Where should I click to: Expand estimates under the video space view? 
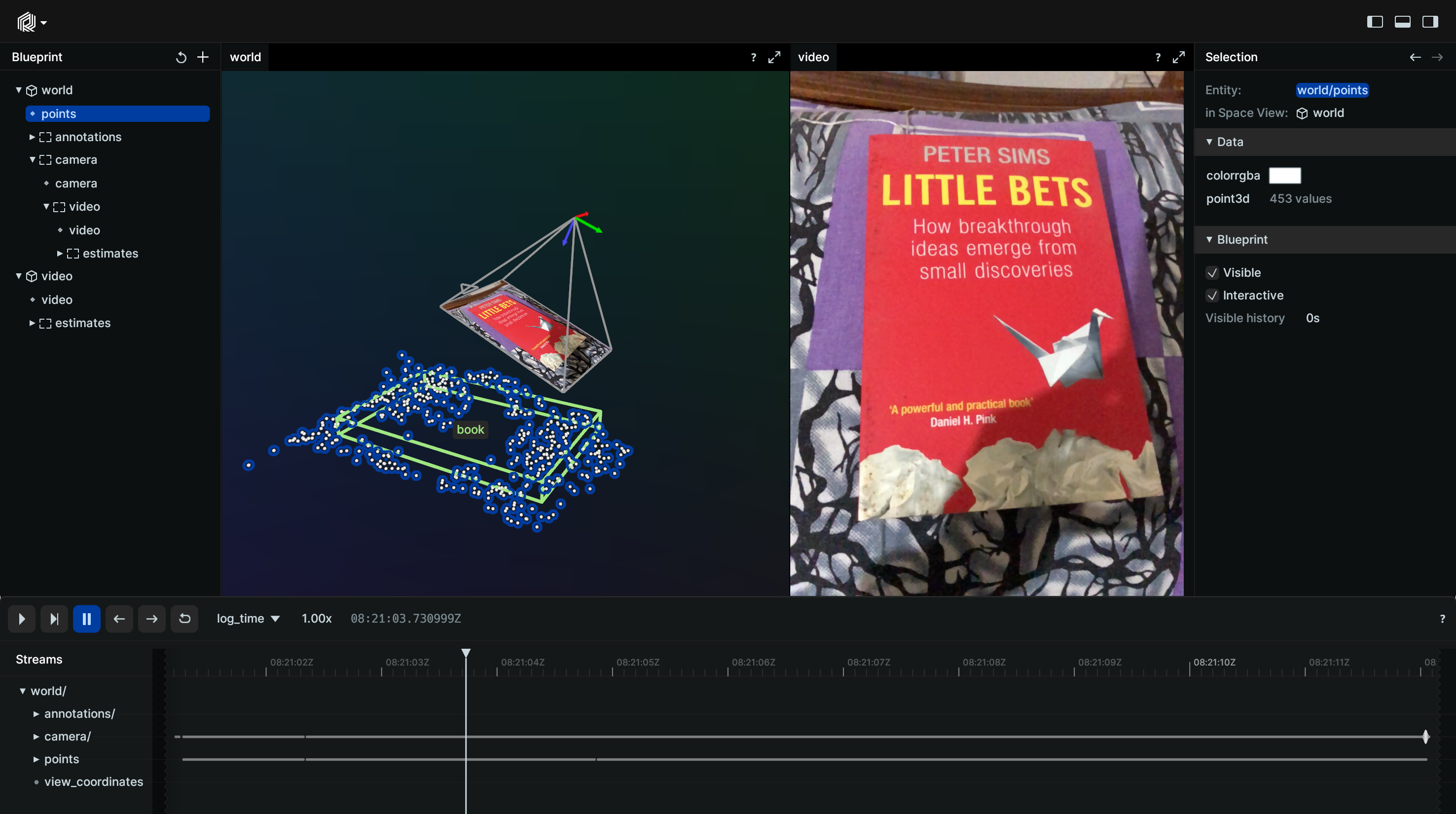32,323
